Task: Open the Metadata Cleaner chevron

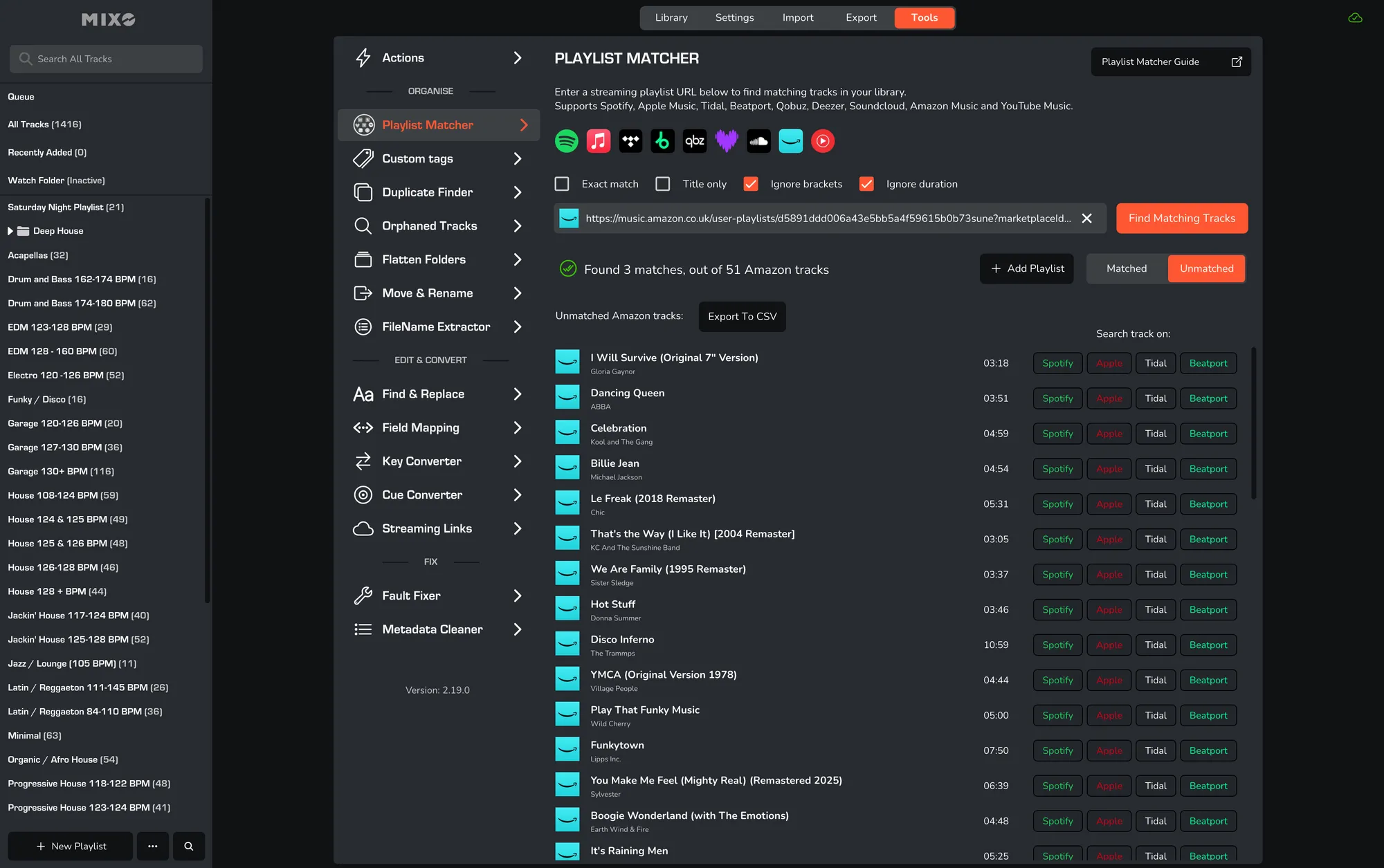Action: (x=518, y=629)
